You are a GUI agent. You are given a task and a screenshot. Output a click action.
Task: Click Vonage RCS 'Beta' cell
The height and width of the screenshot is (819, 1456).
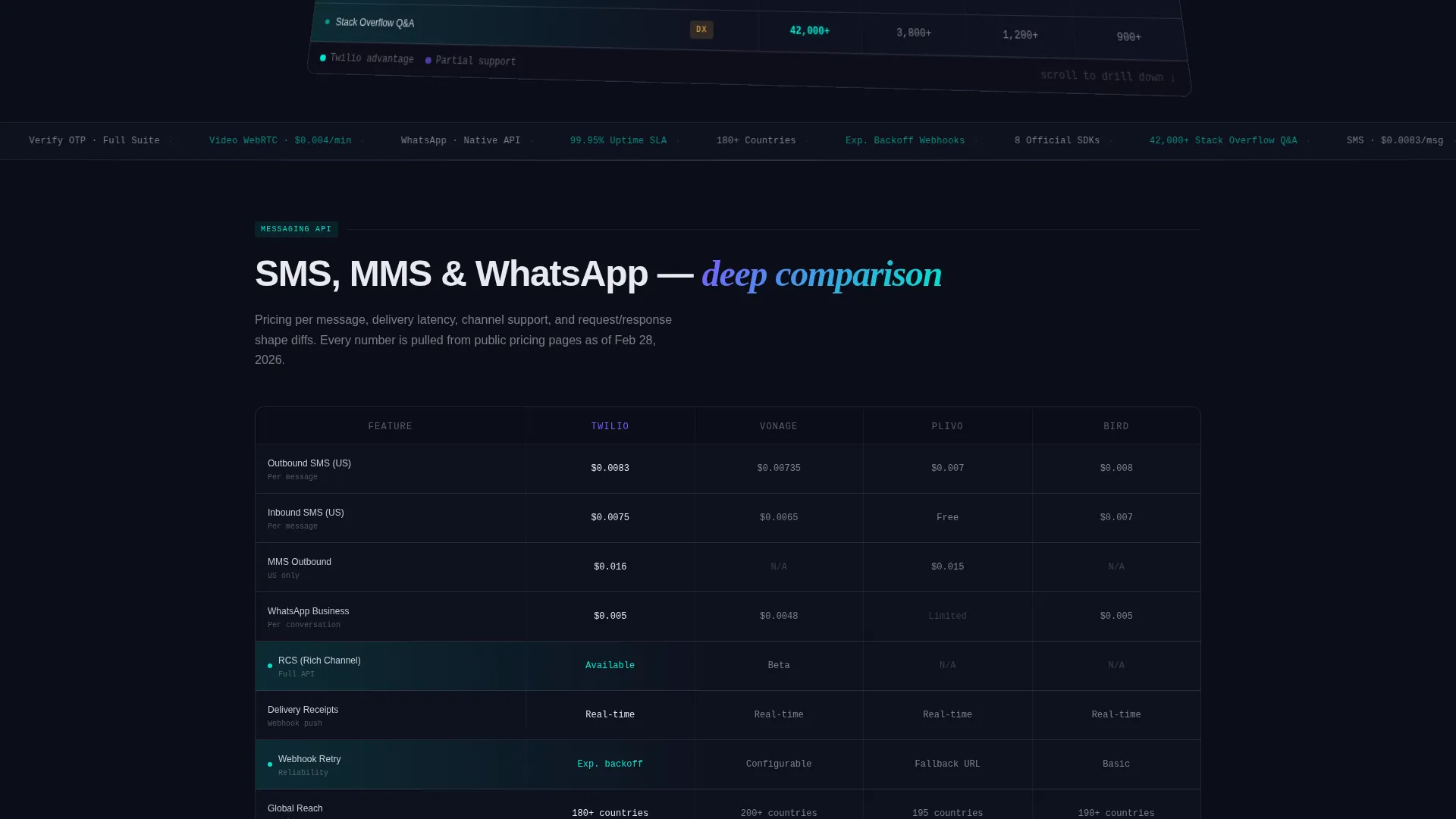pos(779,665)
